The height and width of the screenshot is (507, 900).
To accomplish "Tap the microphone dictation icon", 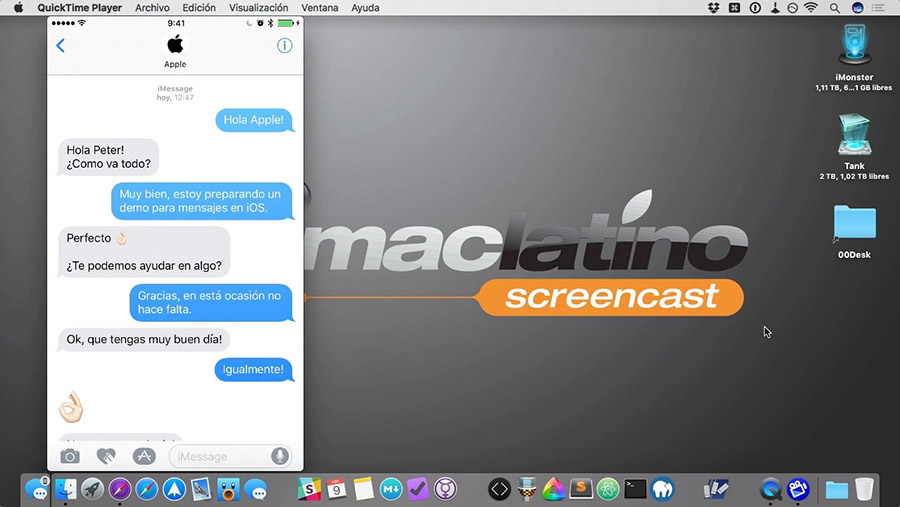I will point(280,456).
